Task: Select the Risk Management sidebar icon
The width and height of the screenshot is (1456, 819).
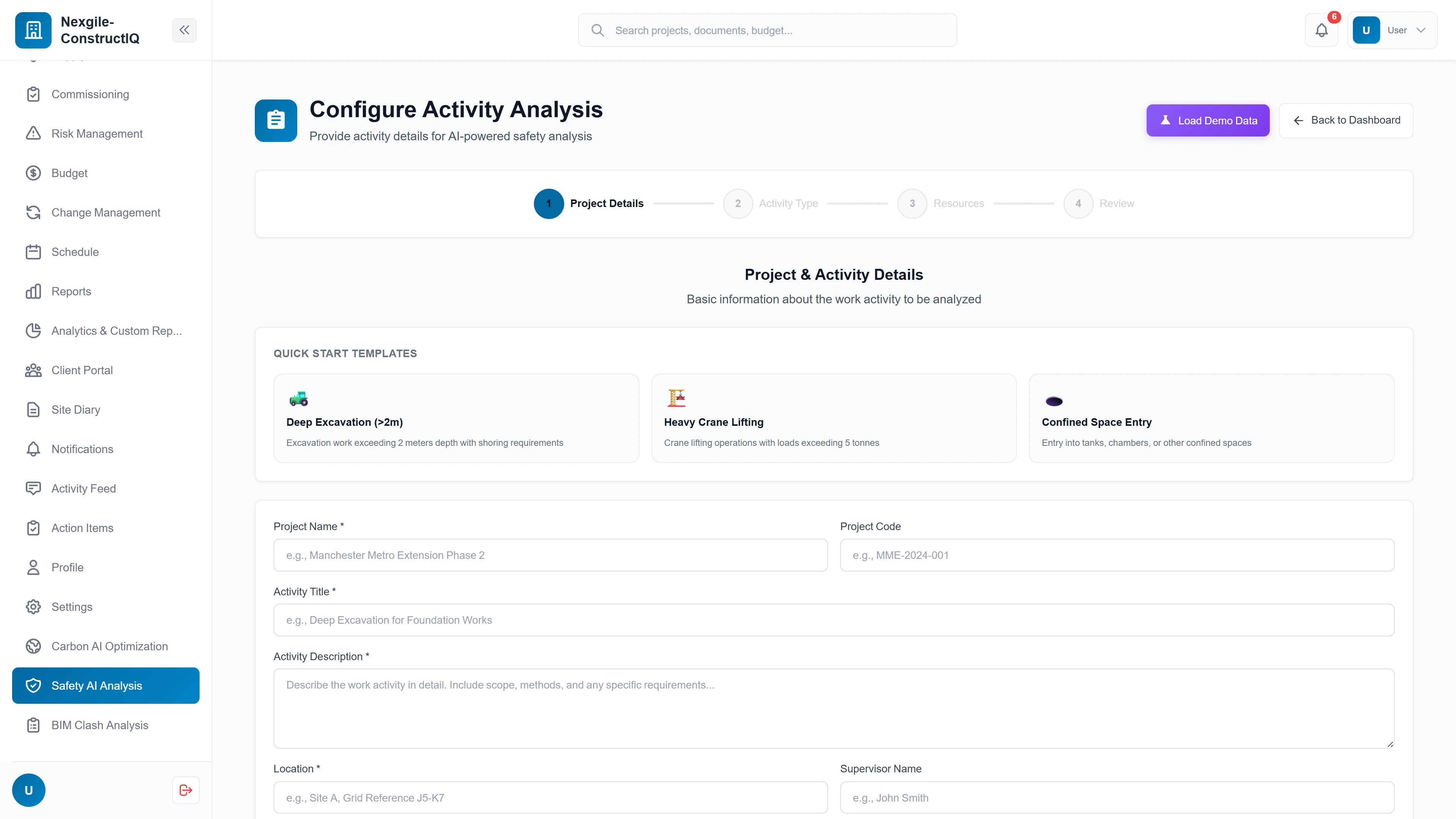Action: pos(33,133)
